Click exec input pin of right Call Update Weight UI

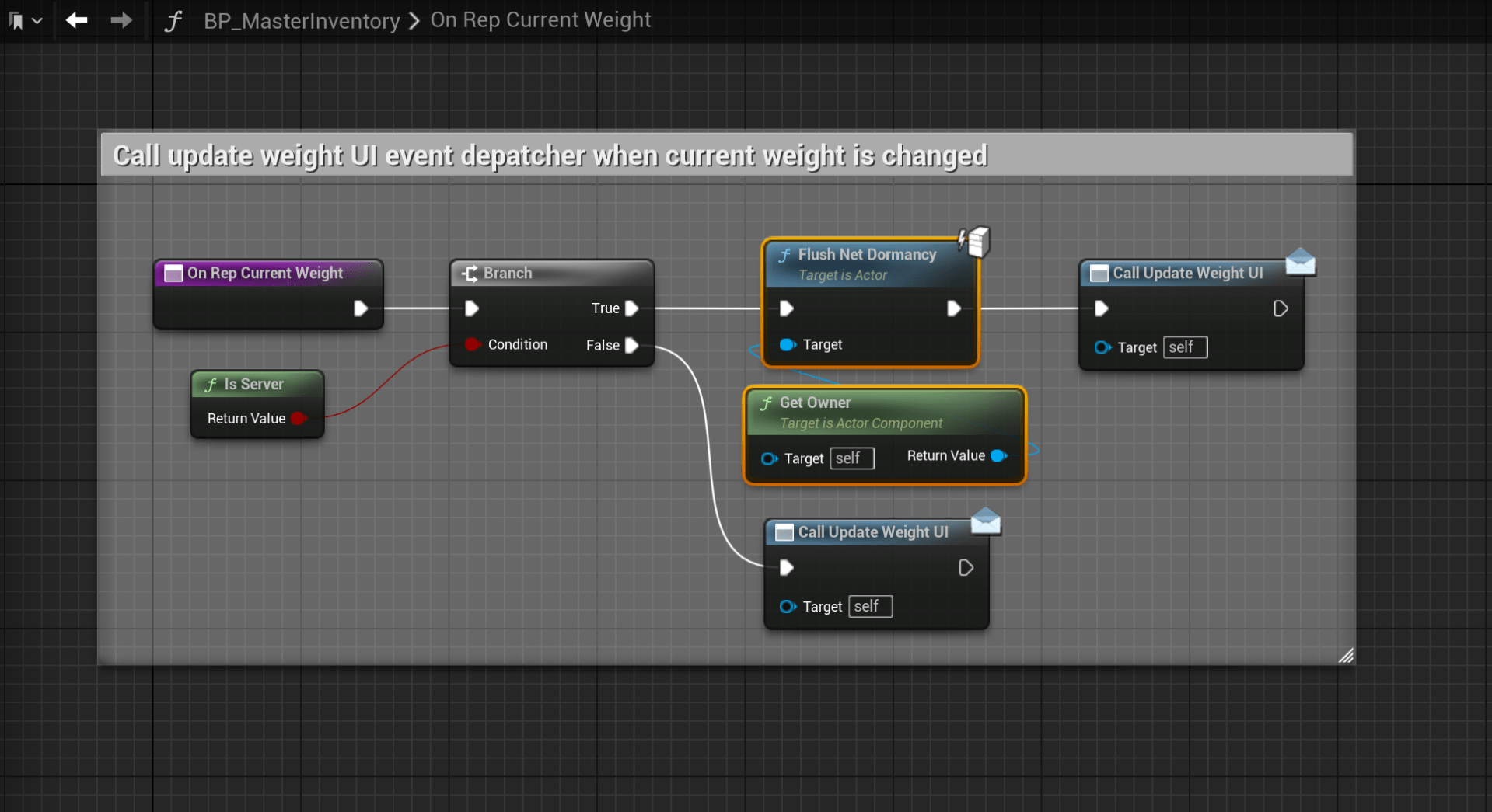pyautogui.click(x=1101, y=308)
